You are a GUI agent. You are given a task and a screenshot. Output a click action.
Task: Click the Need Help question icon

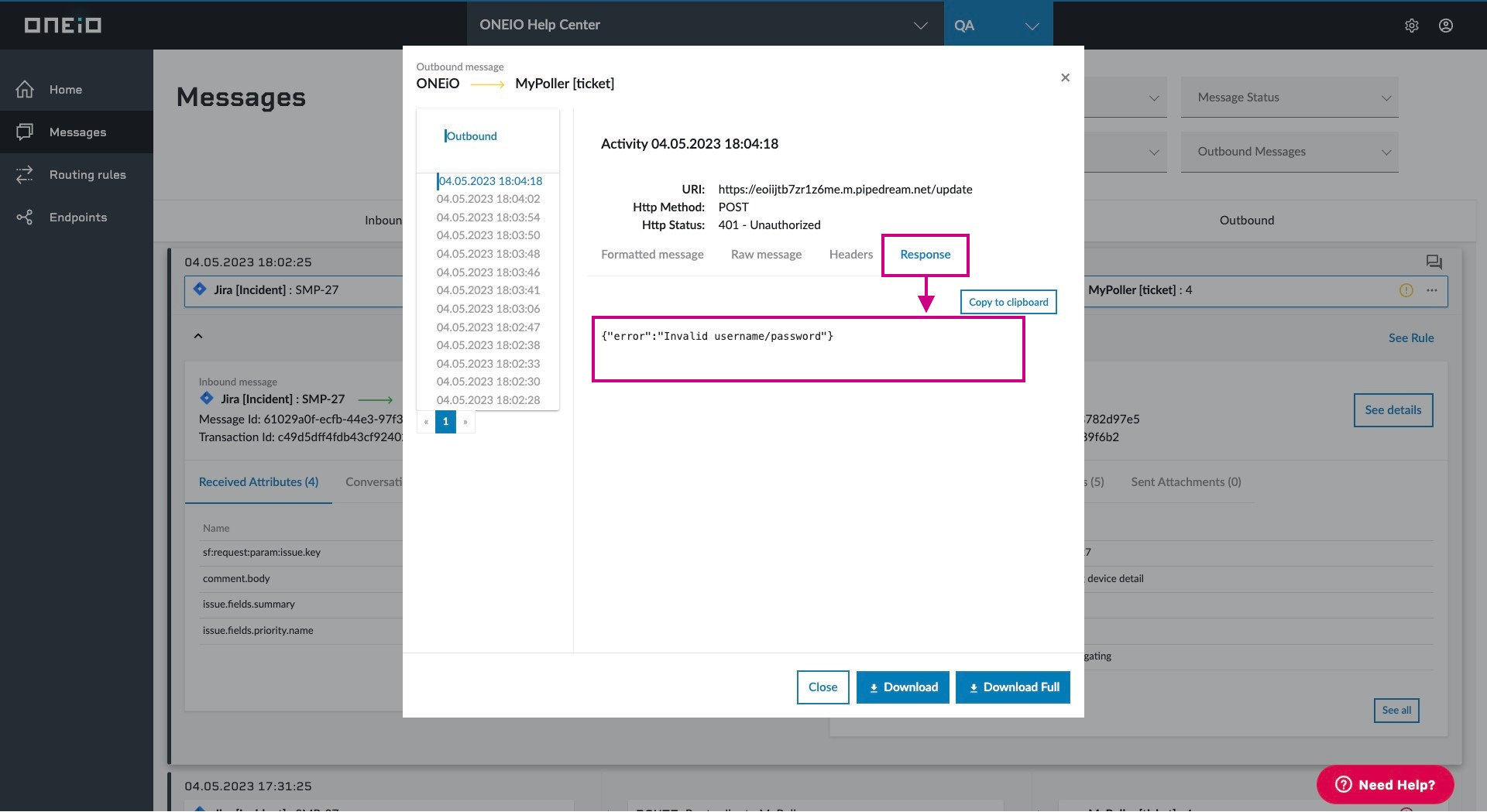(x=1344, y=785)
